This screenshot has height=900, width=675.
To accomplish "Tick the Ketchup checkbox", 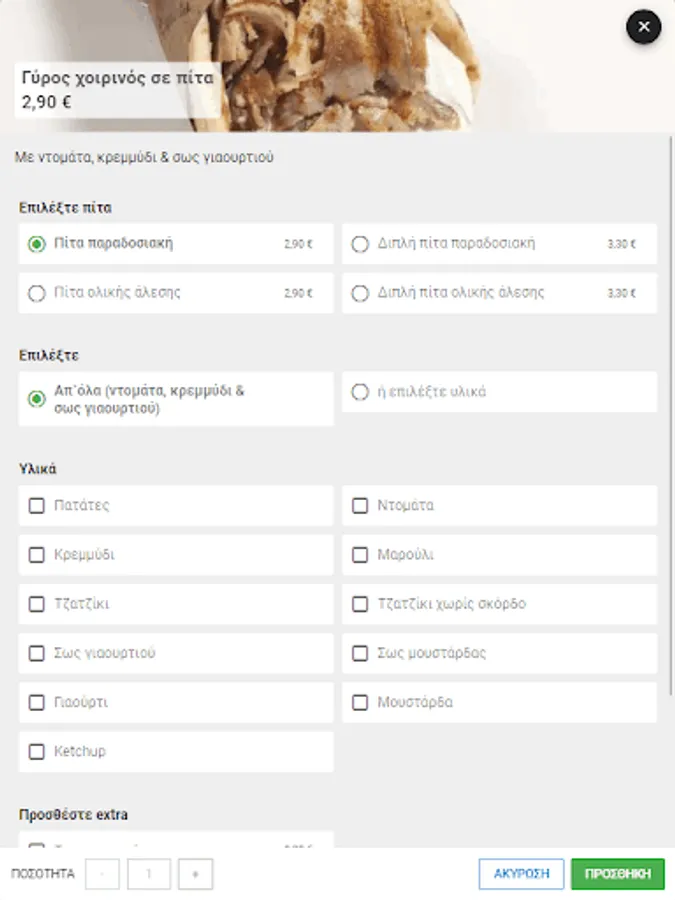I will click(x=37, y=752).
